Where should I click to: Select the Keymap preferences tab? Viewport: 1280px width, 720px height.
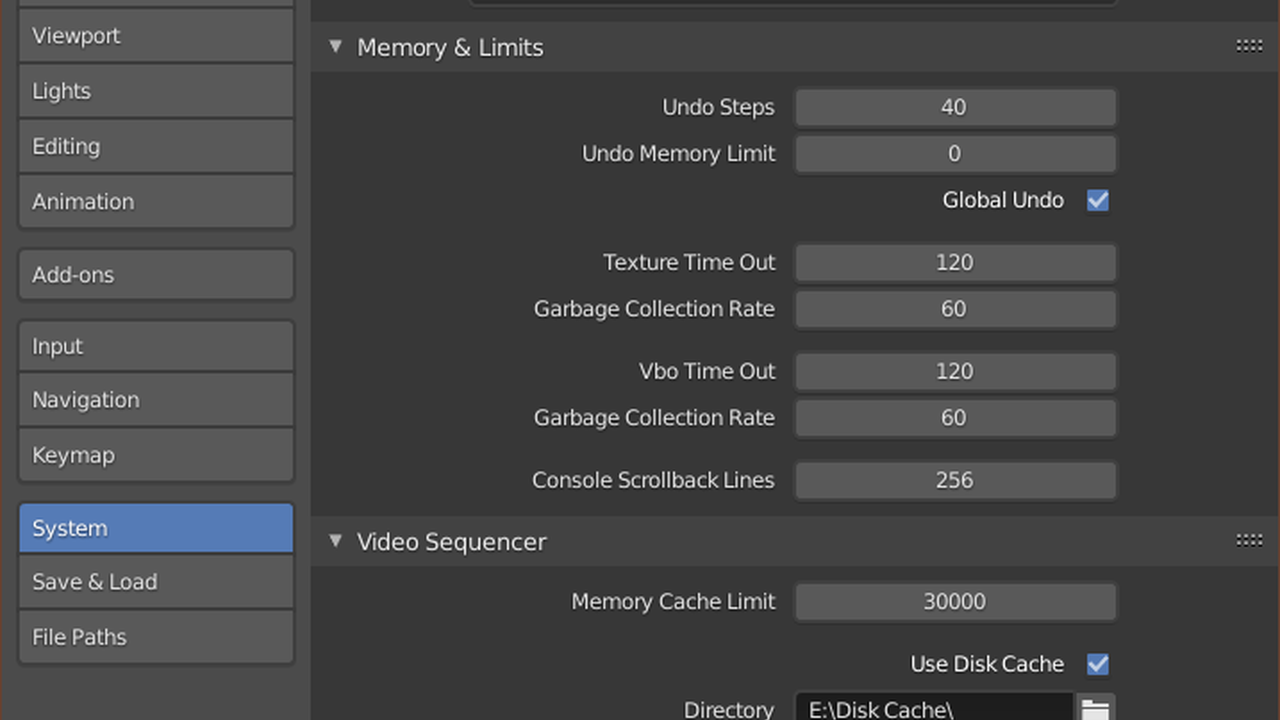(x=155, y=454)
